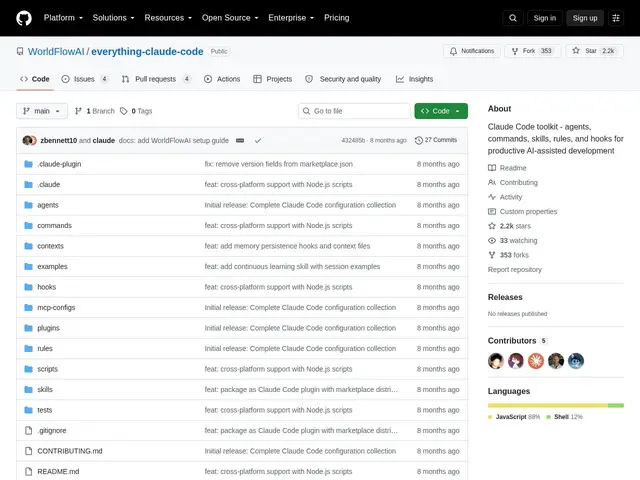Click the Sign in button
The height and width of the screenshot is (480, 640).
[x=544, y=18]
